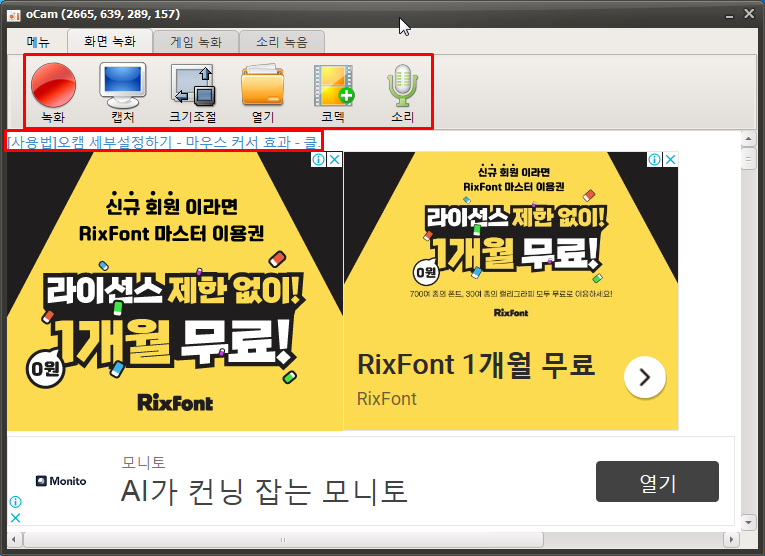This screenshot has width=765, height=556.
Task: Open the 크기조절 resize tool
Action: (193, 92)
